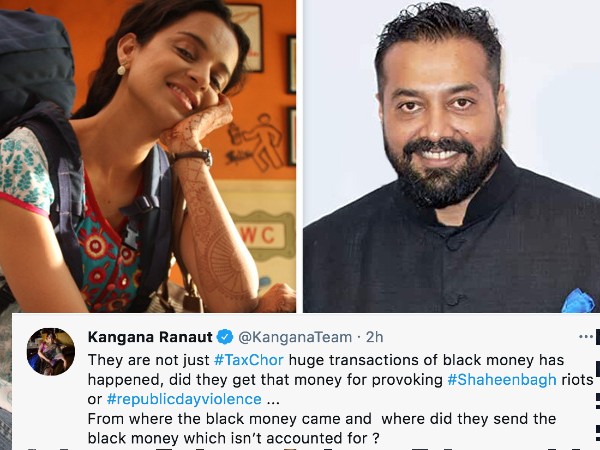
Task: Click the Kangana Ranaut display name
Action: pos(150,337)
